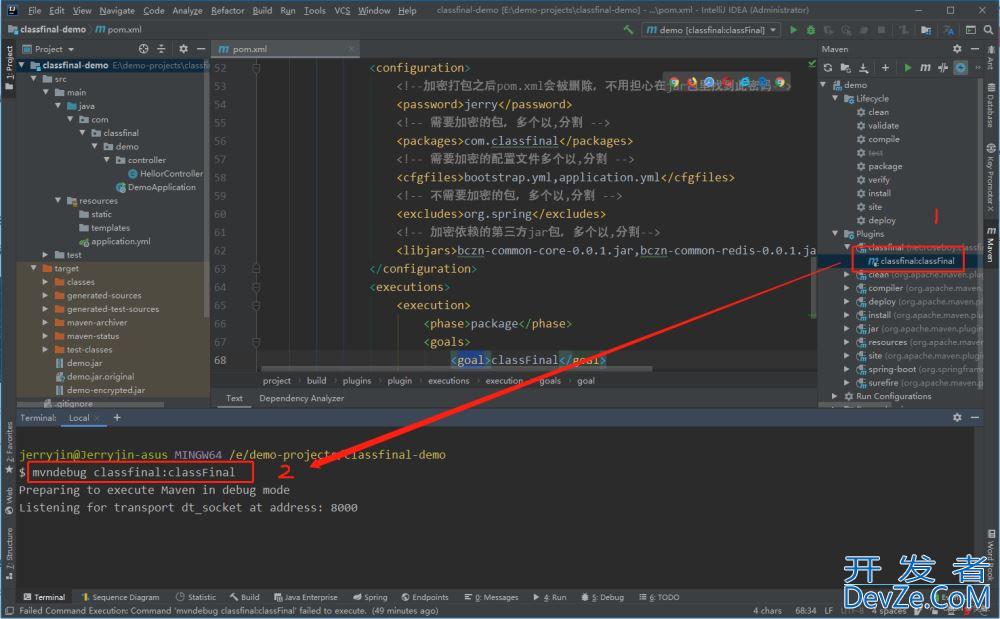The height and width of the screenshot is (619, 1000).
Task: Collapse the resources folder in project tree
Action: [58, 201]
